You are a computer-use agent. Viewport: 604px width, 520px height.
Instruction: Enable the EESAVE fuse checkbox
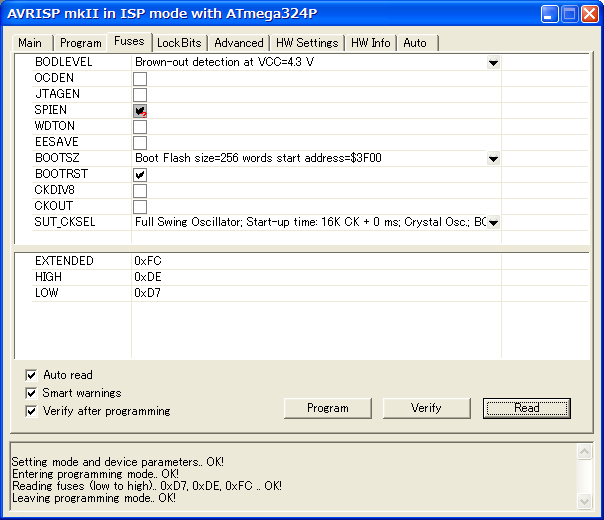tap(140, 143)
